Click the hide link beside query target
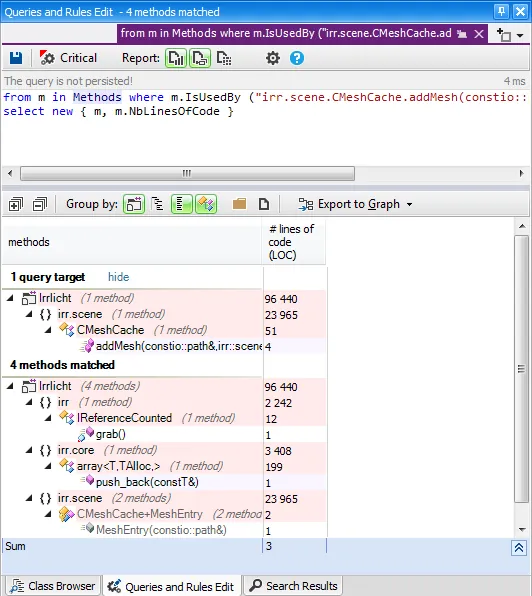This screenshot has height=596, width=532. tap(119, 277)
